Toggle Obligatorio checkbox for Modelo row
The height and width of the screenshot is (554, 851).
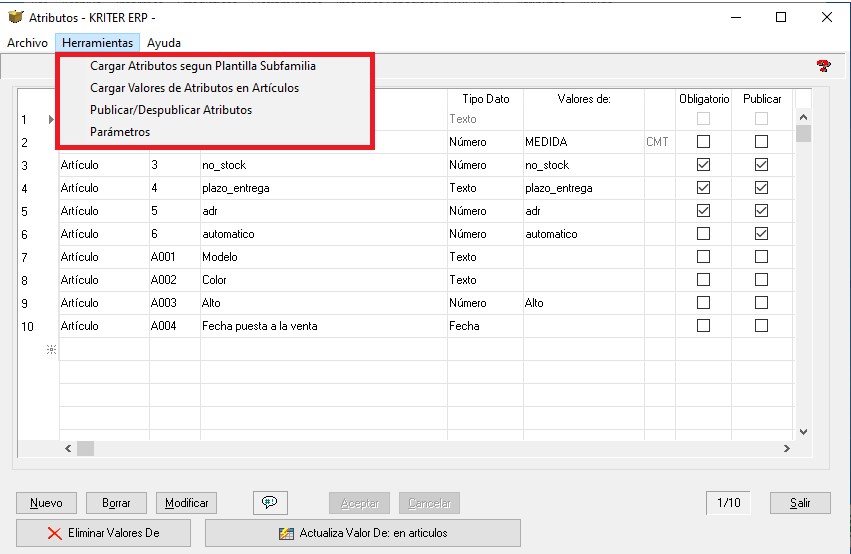(703, 257)
